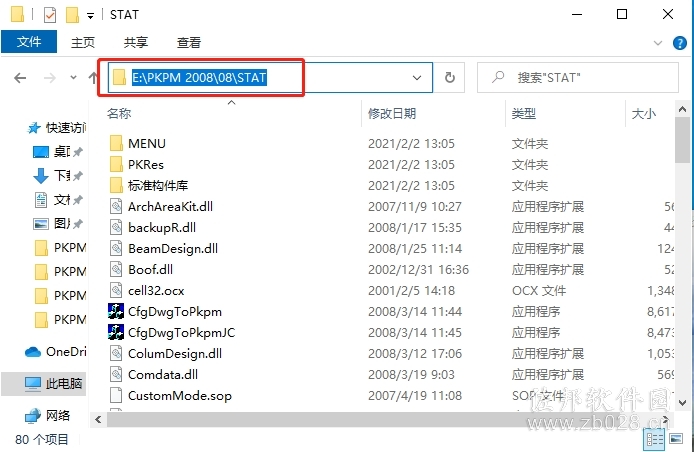The height and width of the screenshot is (452, 694).
Task: Switch to the 共享 ribbon tab
Action: point(135,42)
